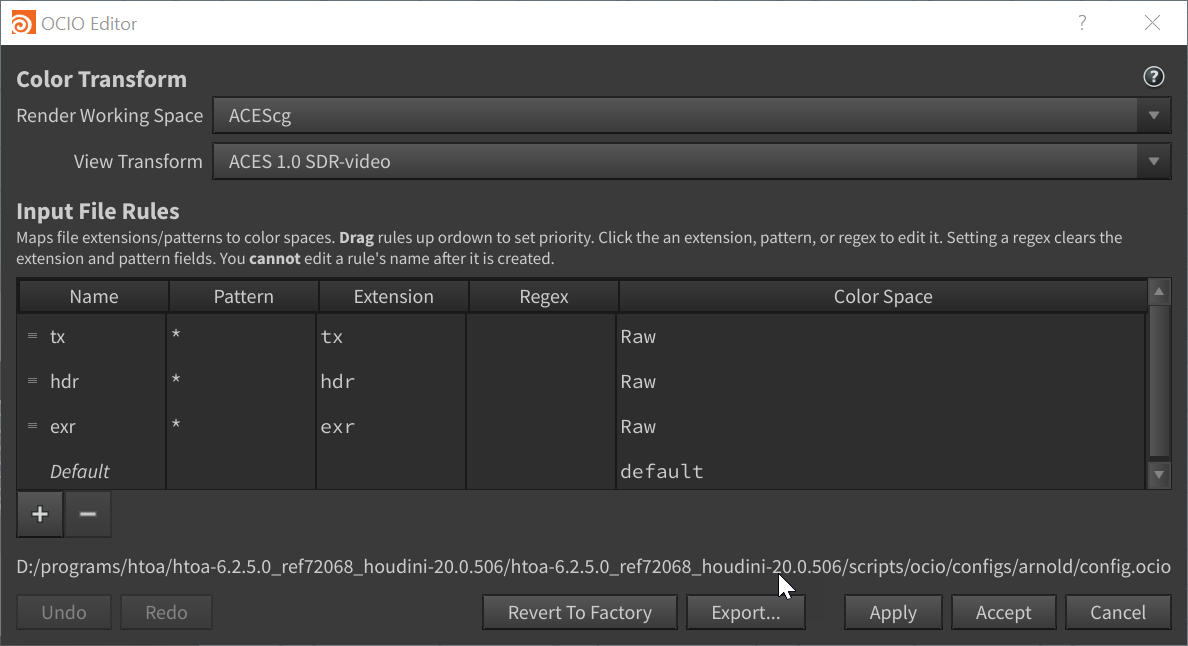Edit the exr rule pattern asterisk
This screenshot has width=1188, height=646.
(x=176, y=423)
